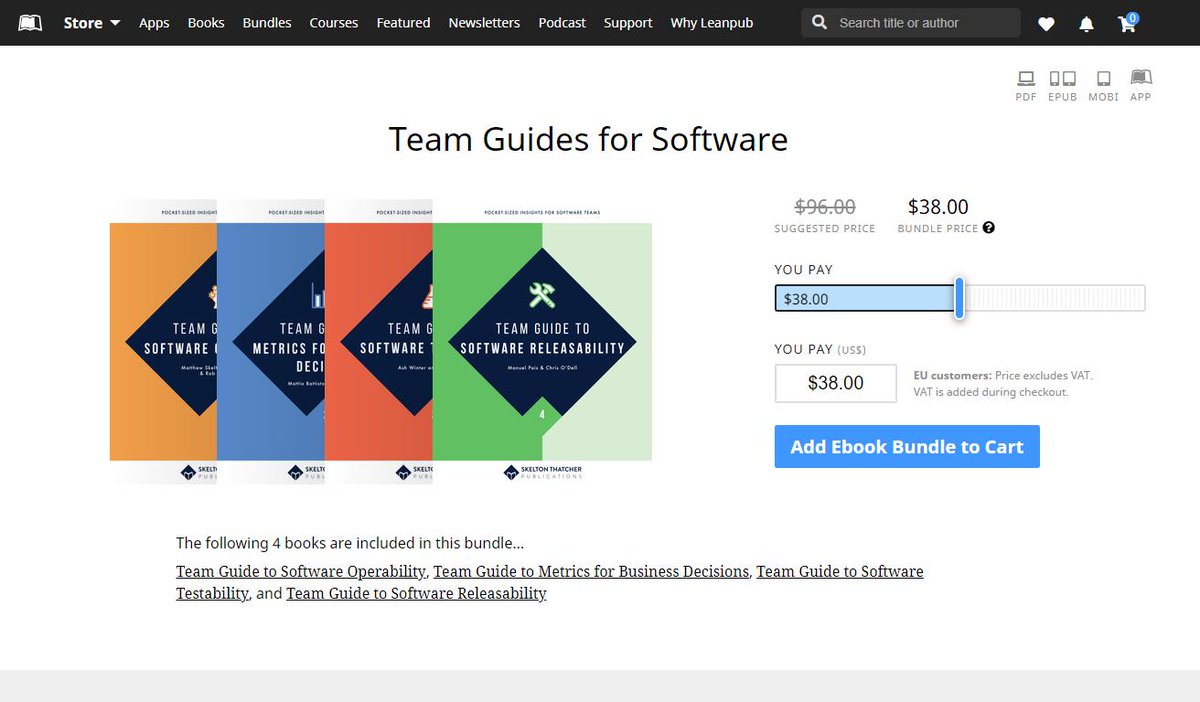This screenshot has height=702, width=1200.
Task: Open the Apps menu item
Action: click(154, 22)
